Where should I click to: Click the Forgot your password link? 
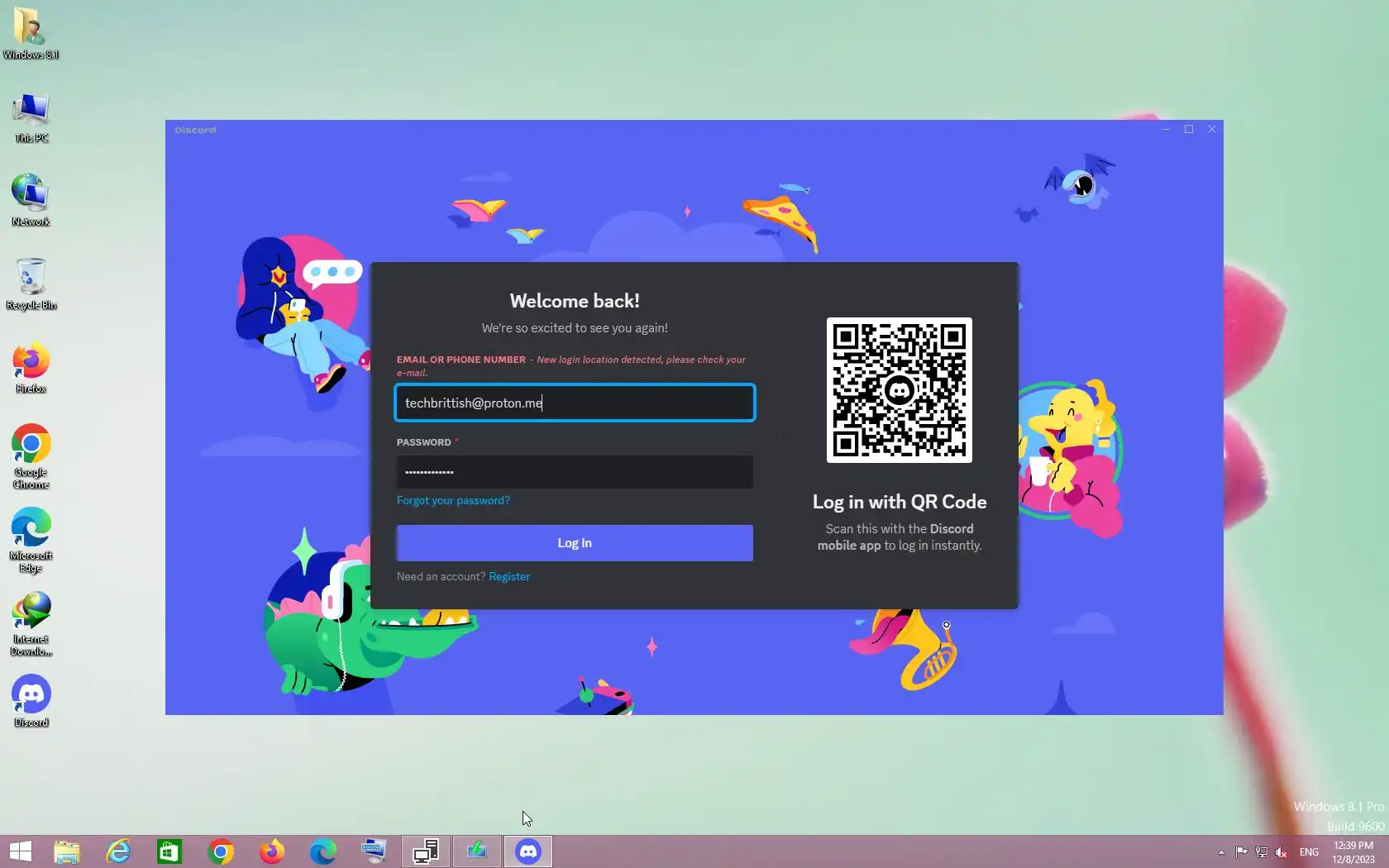click(453, 500)
